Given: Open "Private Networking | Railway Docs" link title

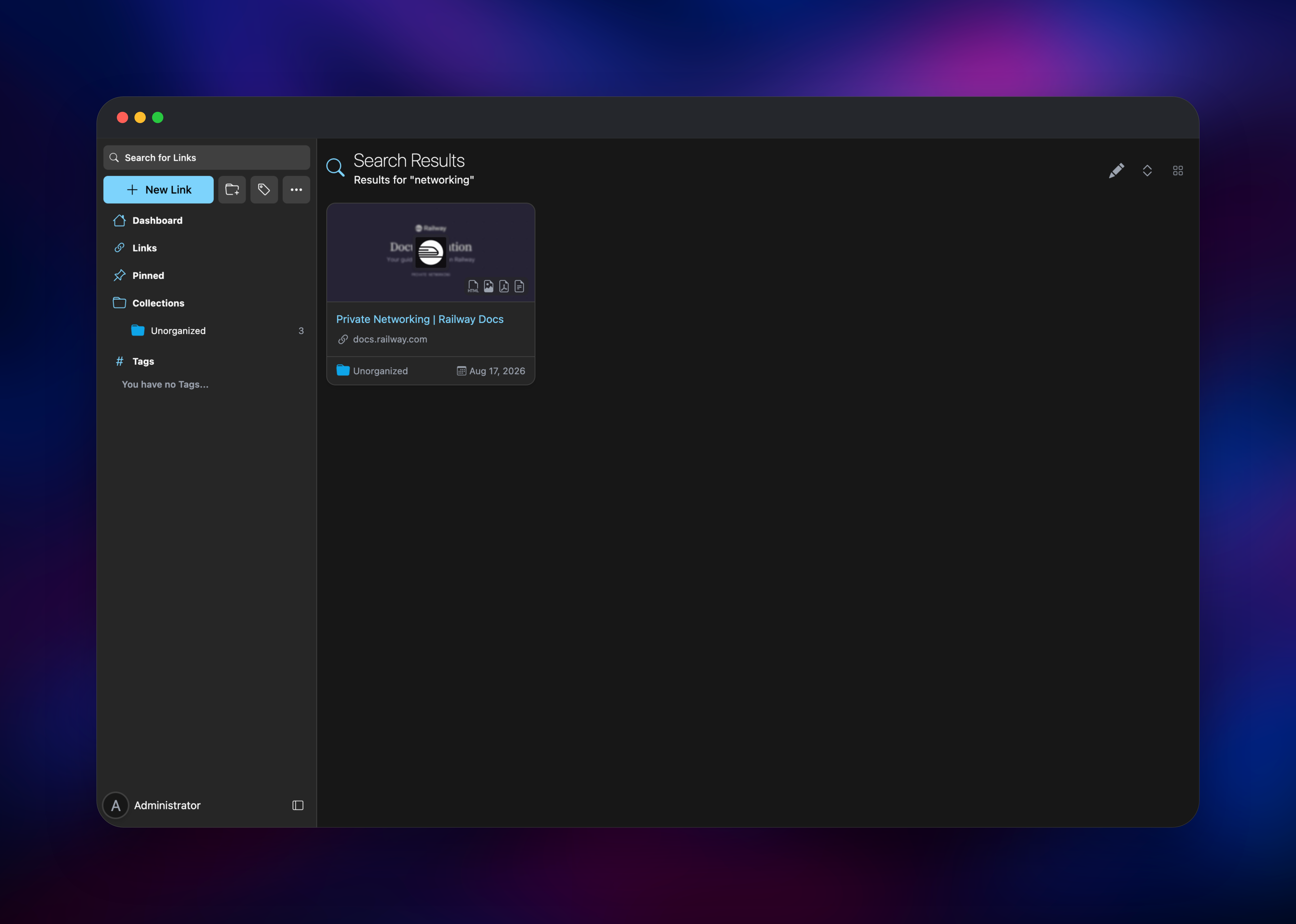Looking at the screenshot, I should click(x=420, y=319).
